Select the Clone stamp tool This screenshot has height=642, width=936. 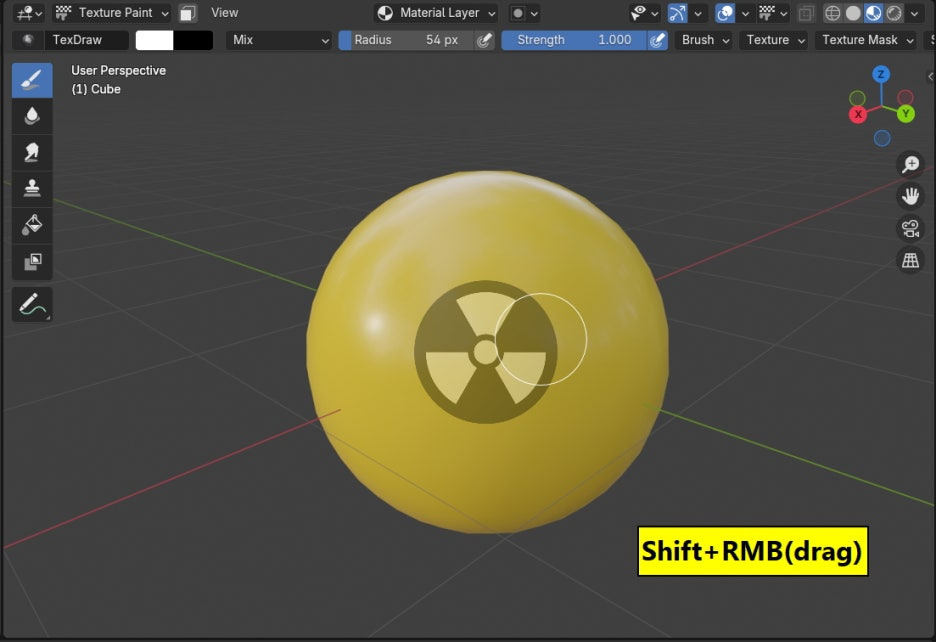point(32,188)
